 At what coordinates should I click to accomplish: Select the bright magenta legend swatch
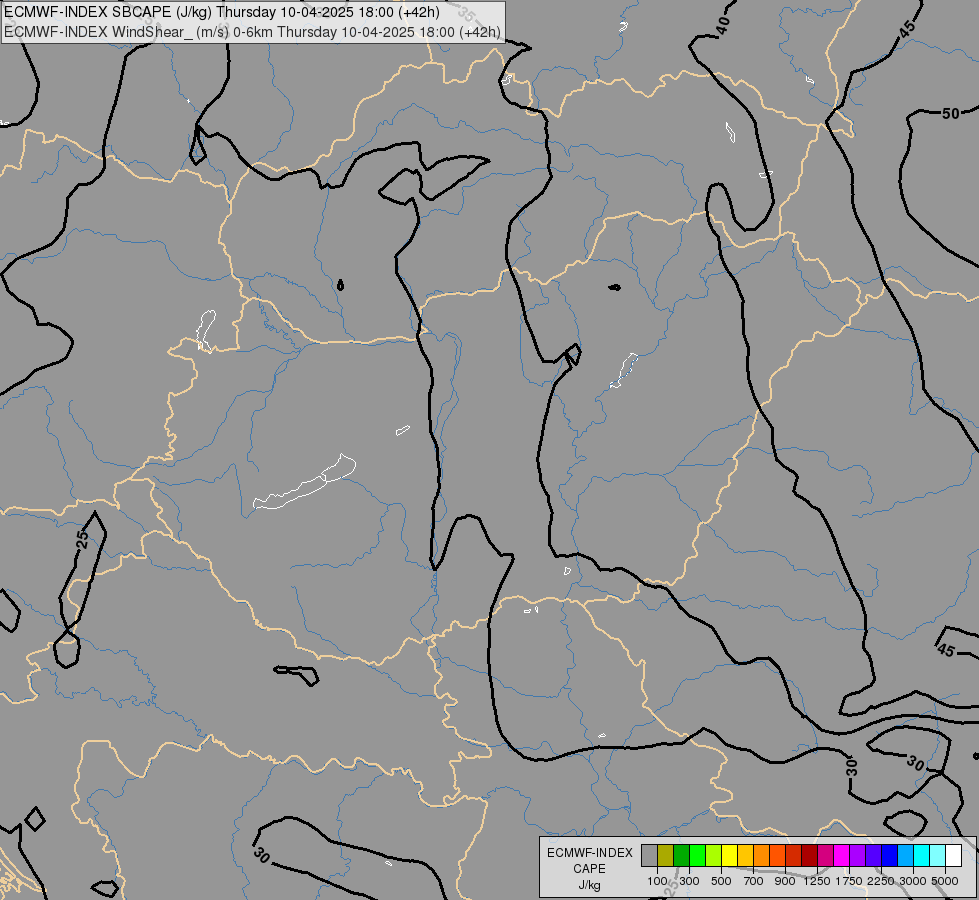(x=841, y=856)
